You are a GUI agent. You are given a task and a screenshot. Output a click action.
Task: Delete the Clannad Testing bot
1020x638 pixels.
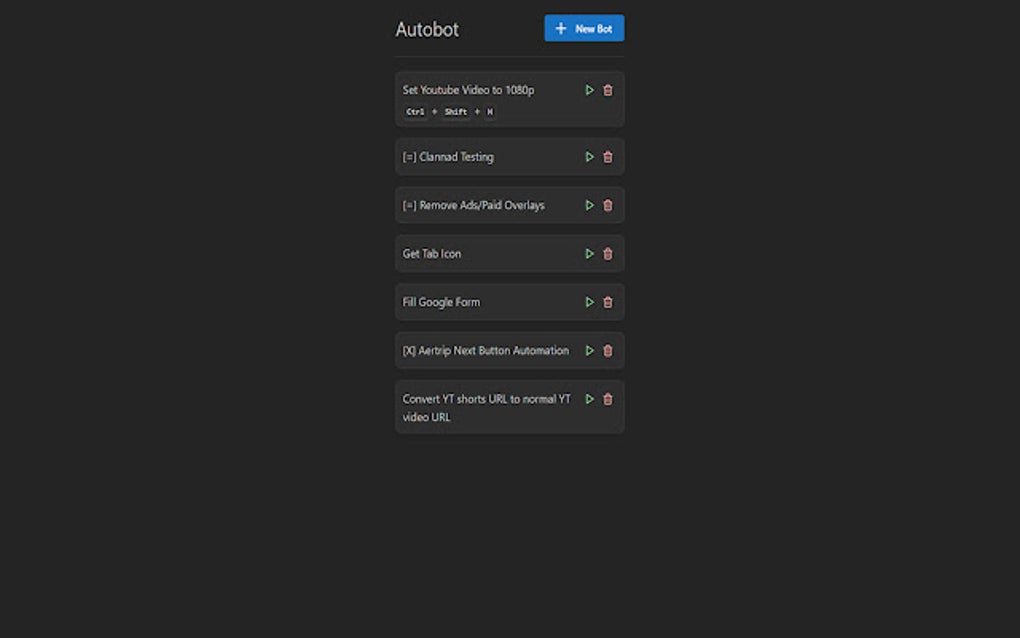pos(607,156)
